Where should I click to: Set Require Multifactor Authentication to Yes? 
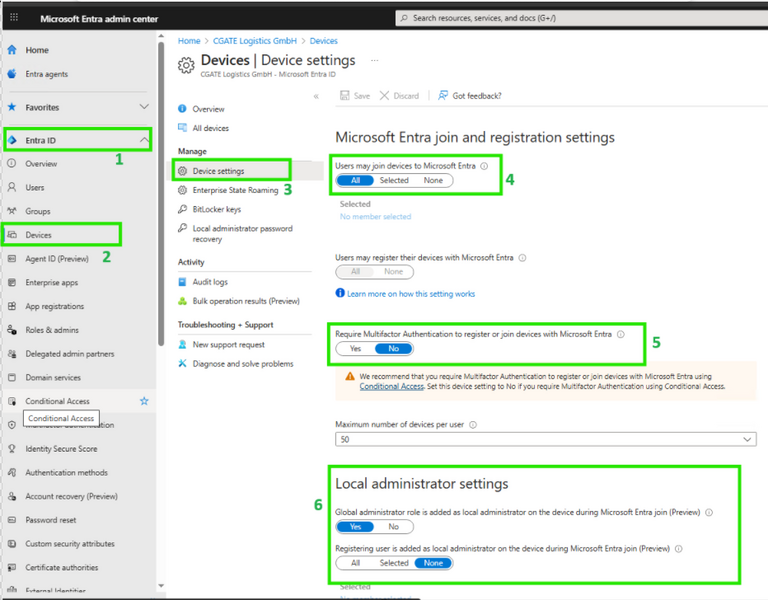coord(355,349)
